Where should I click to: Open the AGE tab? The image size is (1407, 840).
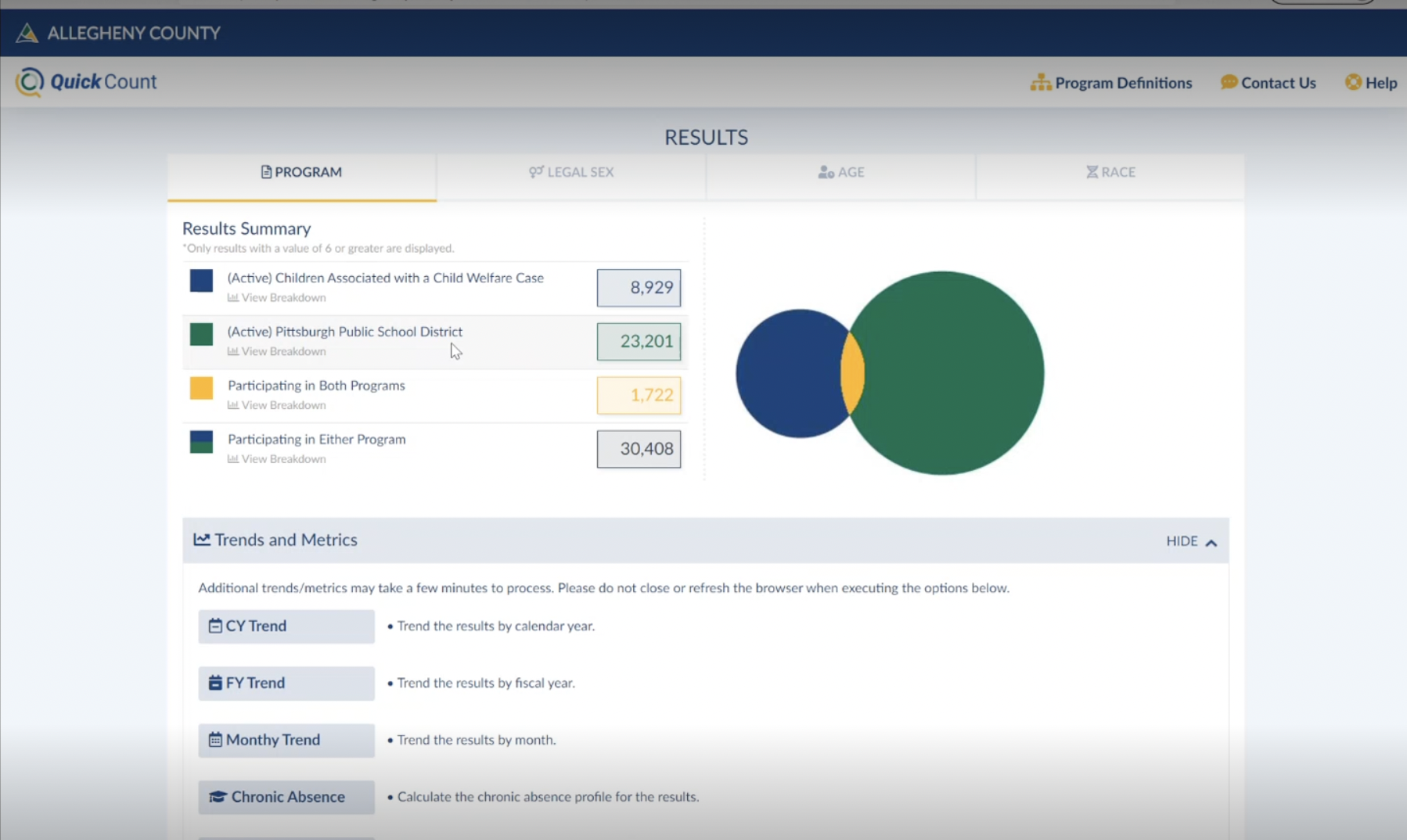tap(841, 176)
